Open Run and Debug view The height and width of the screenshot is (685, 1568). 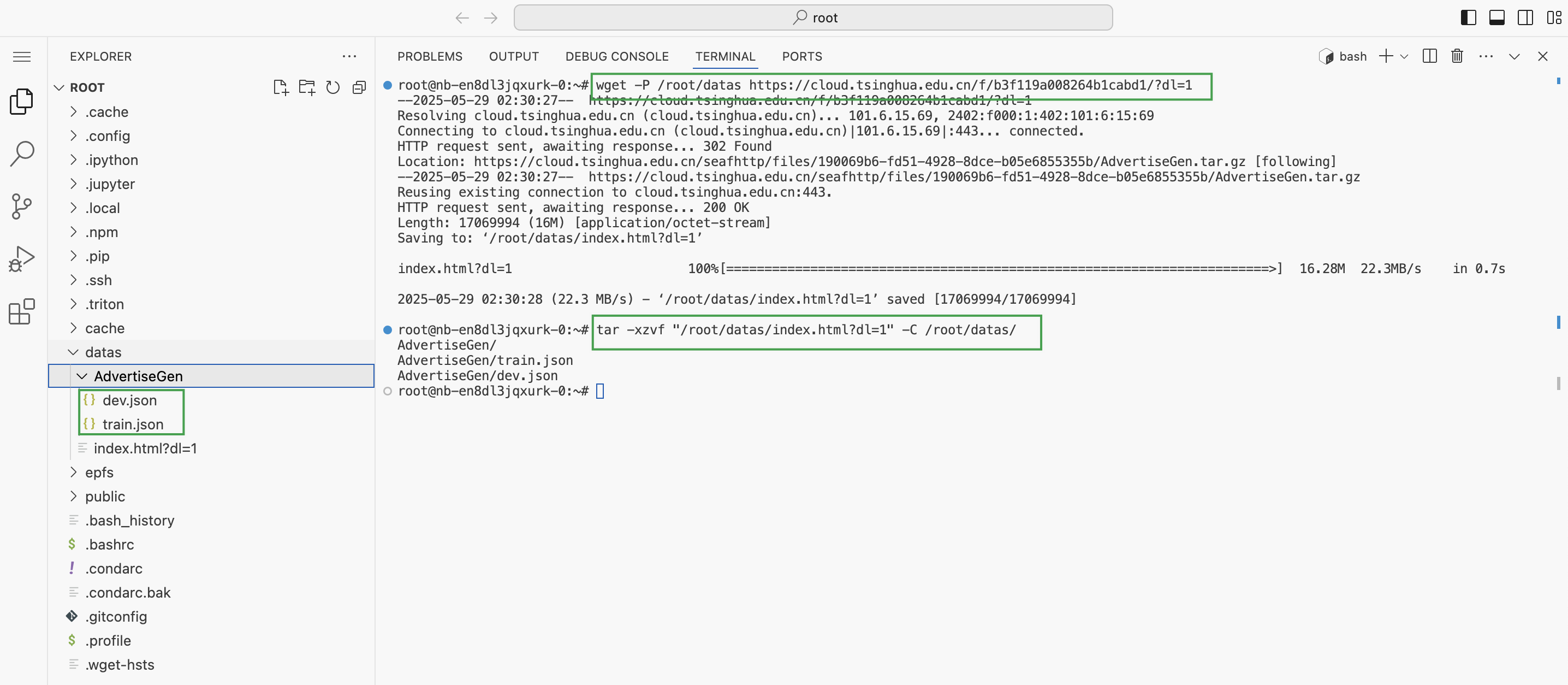tap(22, 259)
